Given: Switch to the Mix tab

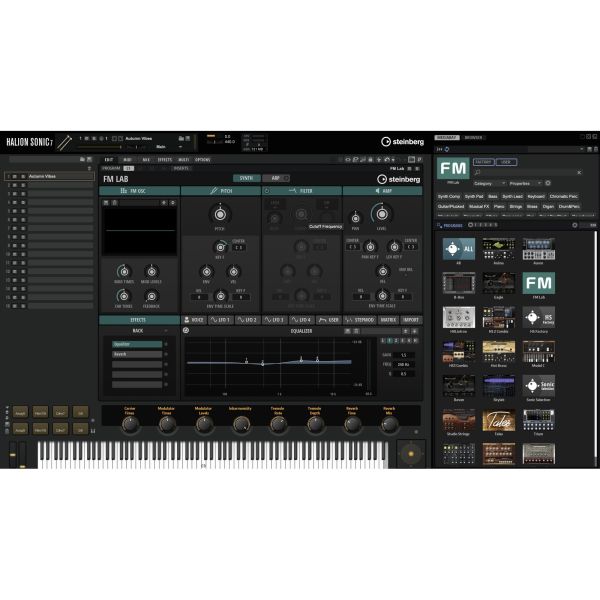Looking at the screenshot, I should pos(146,160).
